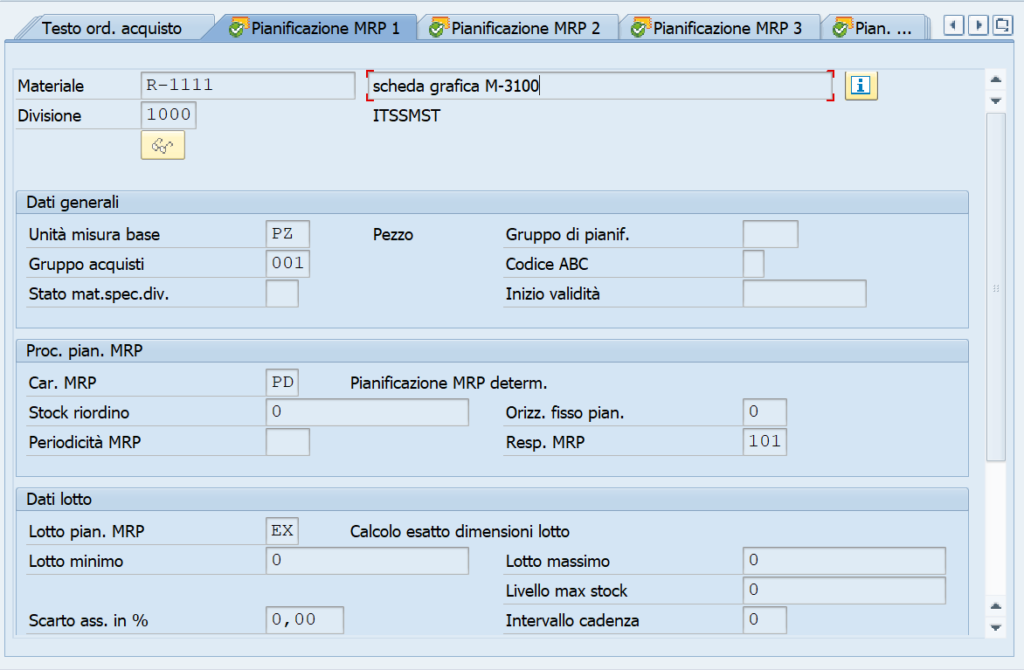Click the vertical scrollbar track
1024x670 pixels.
tap(995, 287)
